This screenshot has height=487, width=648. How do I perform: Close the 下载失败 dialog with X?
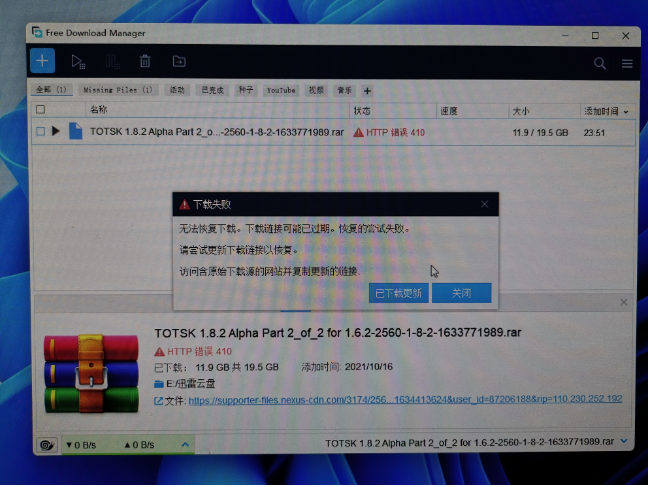[484, 204]
